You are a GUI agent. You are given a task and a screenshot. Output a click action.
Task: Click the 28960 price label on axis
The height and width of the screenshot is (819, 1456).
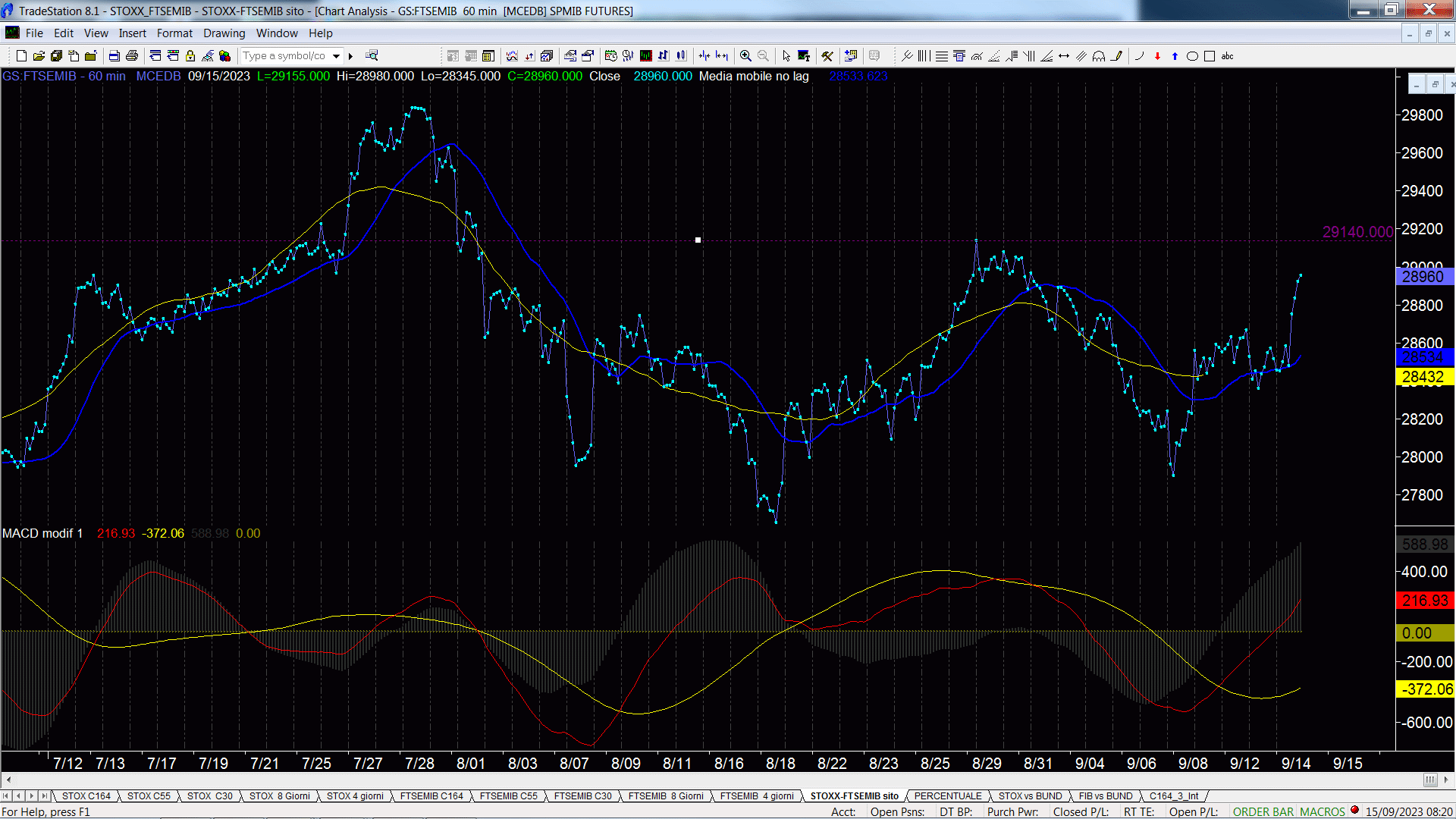(1423, 277)
